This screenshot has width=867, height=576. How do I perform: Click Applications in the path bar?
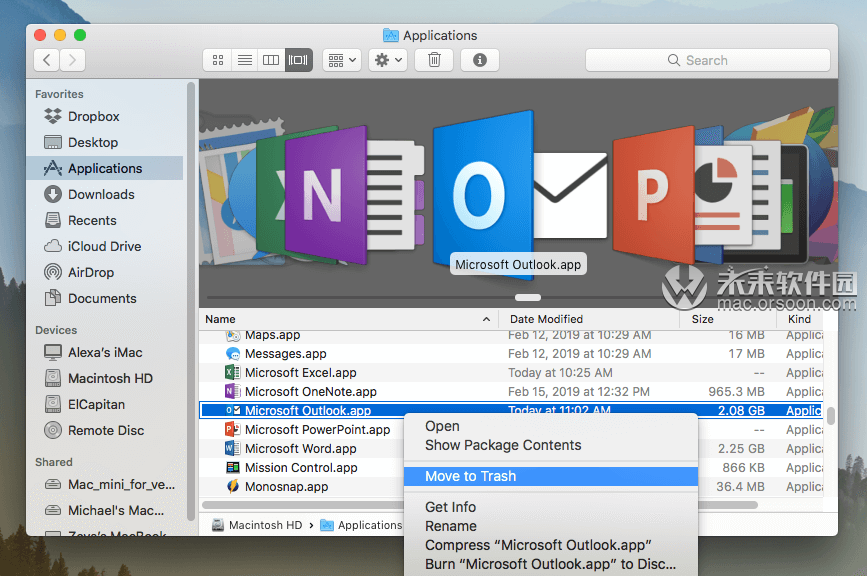(362, 525)
